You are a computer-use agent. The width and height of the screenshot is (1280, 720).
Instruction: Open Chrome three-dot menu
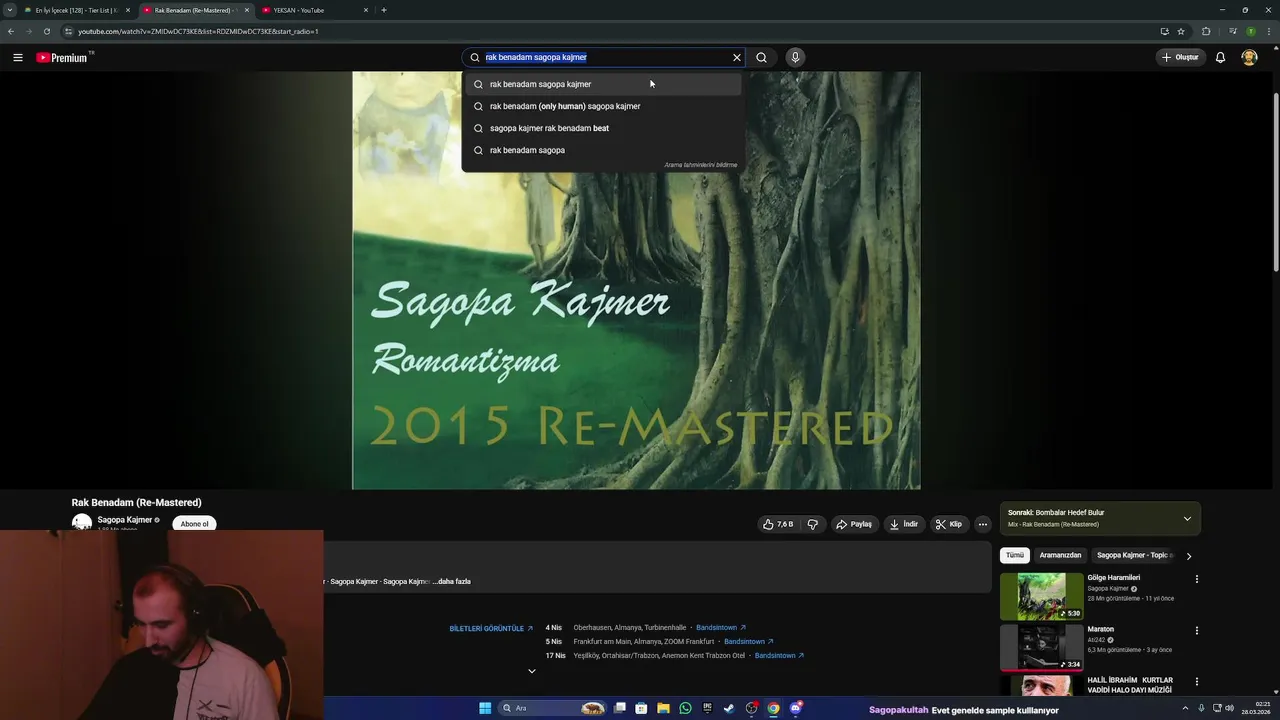tap(1269, 31)
